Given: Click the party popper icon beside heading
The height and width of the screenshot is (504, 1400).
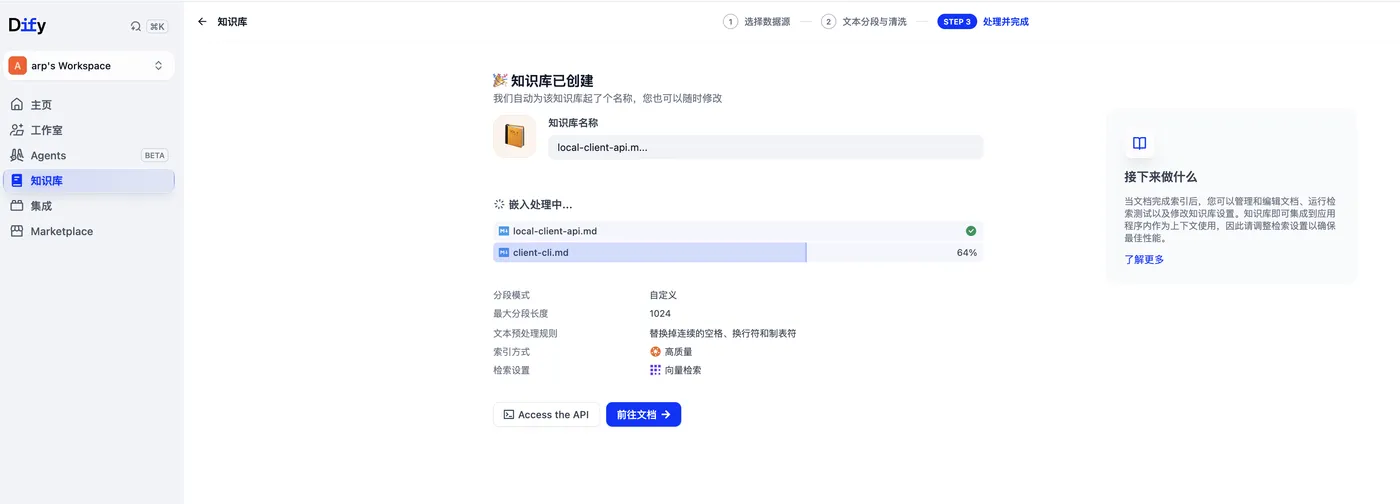Looking at the screenshot, I should click(500, 80).
